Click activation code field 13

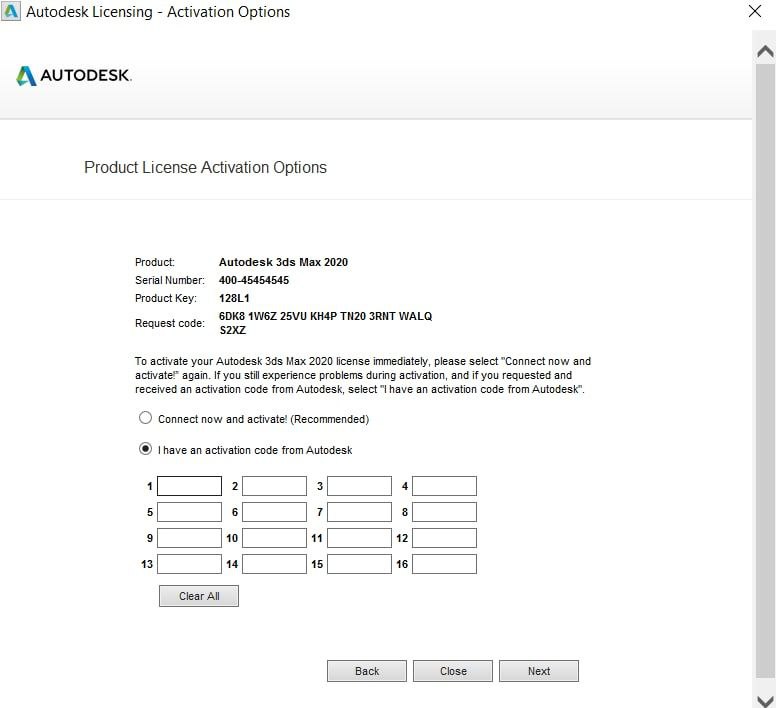(189, 564)
